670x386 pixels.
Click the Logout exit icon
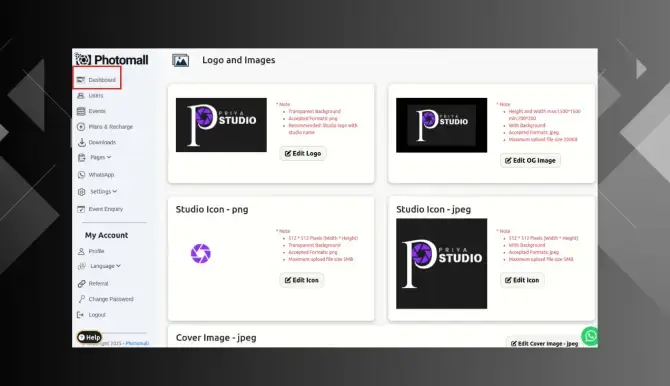tap(80, 315)
